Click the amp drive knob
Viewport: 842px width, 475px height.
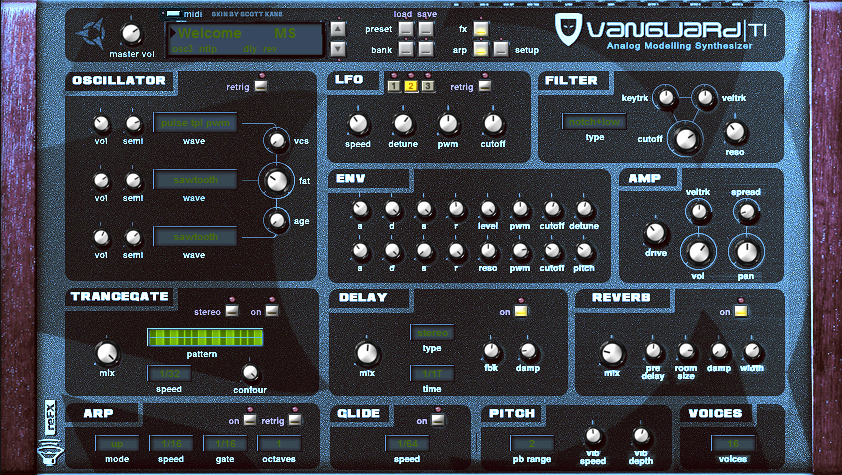[x=655, y=233]
